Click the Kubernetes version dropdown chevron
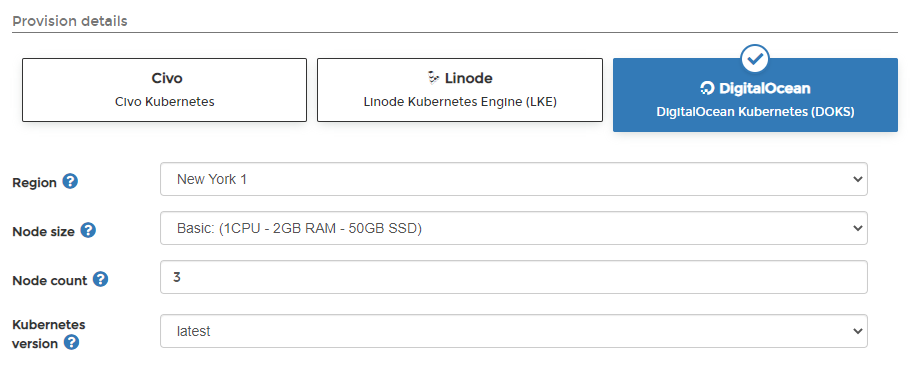The image size is (910, 368). point(858,331)
